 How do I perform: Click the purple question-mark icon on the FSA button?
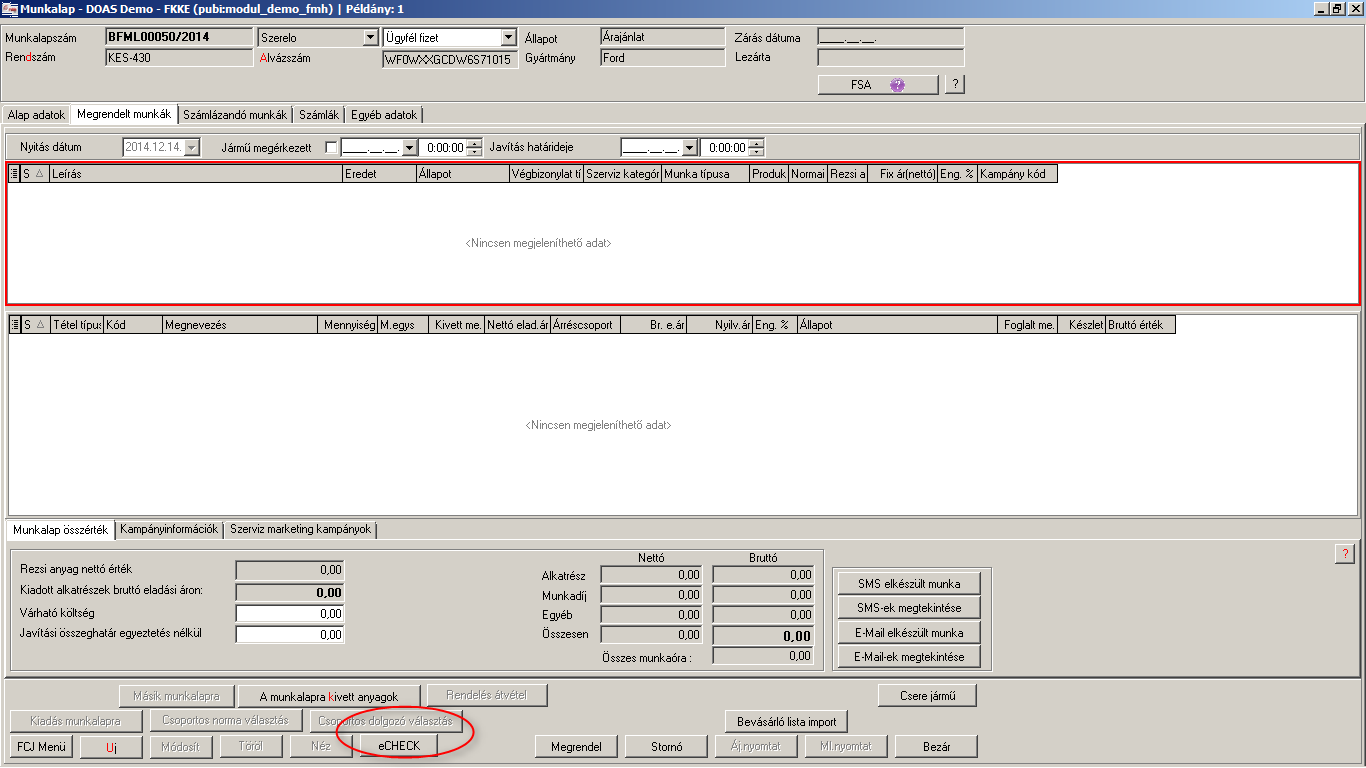[x=897, y=85]
